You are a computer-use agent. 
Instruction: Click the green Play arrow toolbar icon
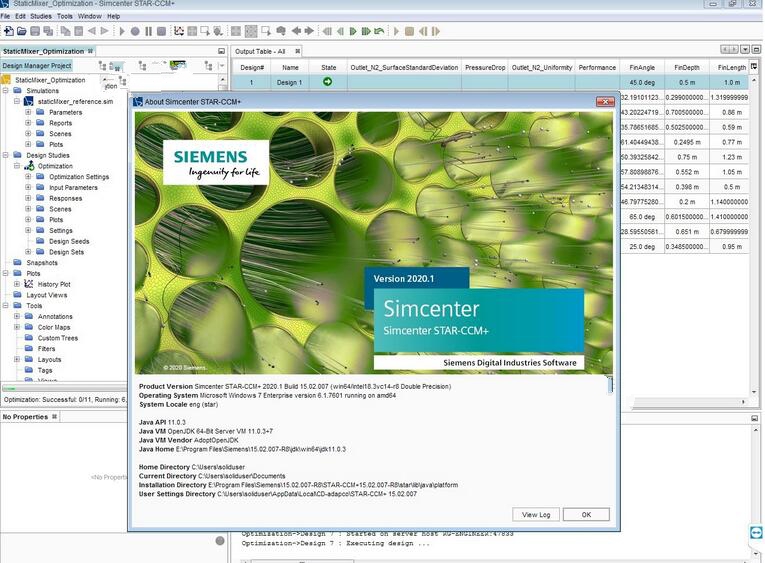[353, 31]
